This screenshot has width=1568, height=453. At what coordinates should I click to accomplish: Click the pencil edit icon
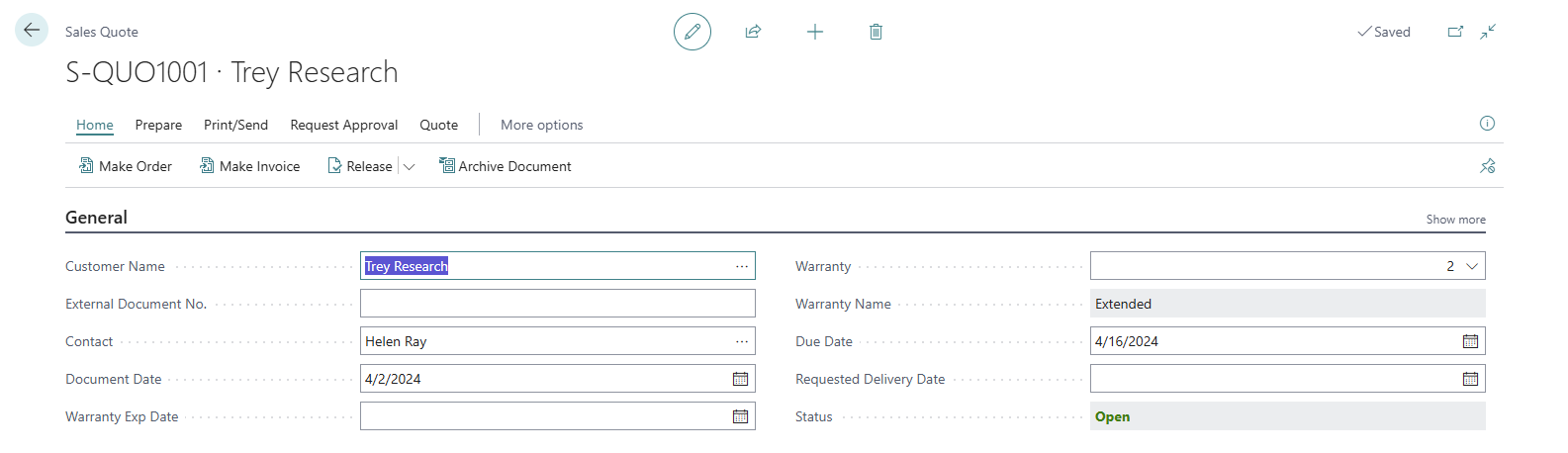[x=692, y=32]
